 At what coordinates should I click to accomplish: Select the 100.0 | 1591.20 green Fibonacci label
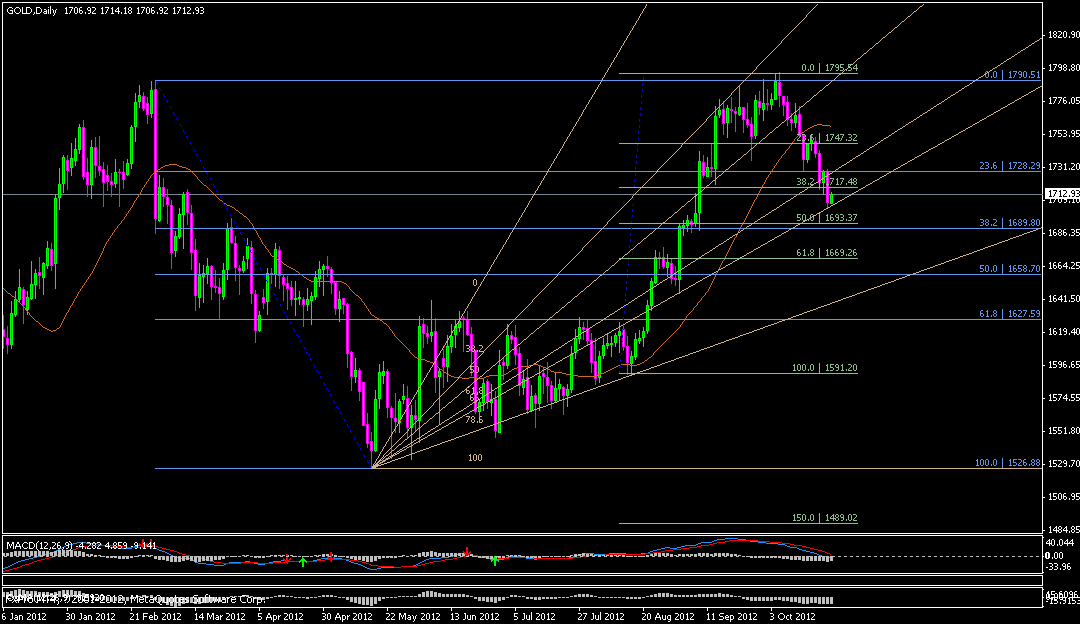point(824,368)
